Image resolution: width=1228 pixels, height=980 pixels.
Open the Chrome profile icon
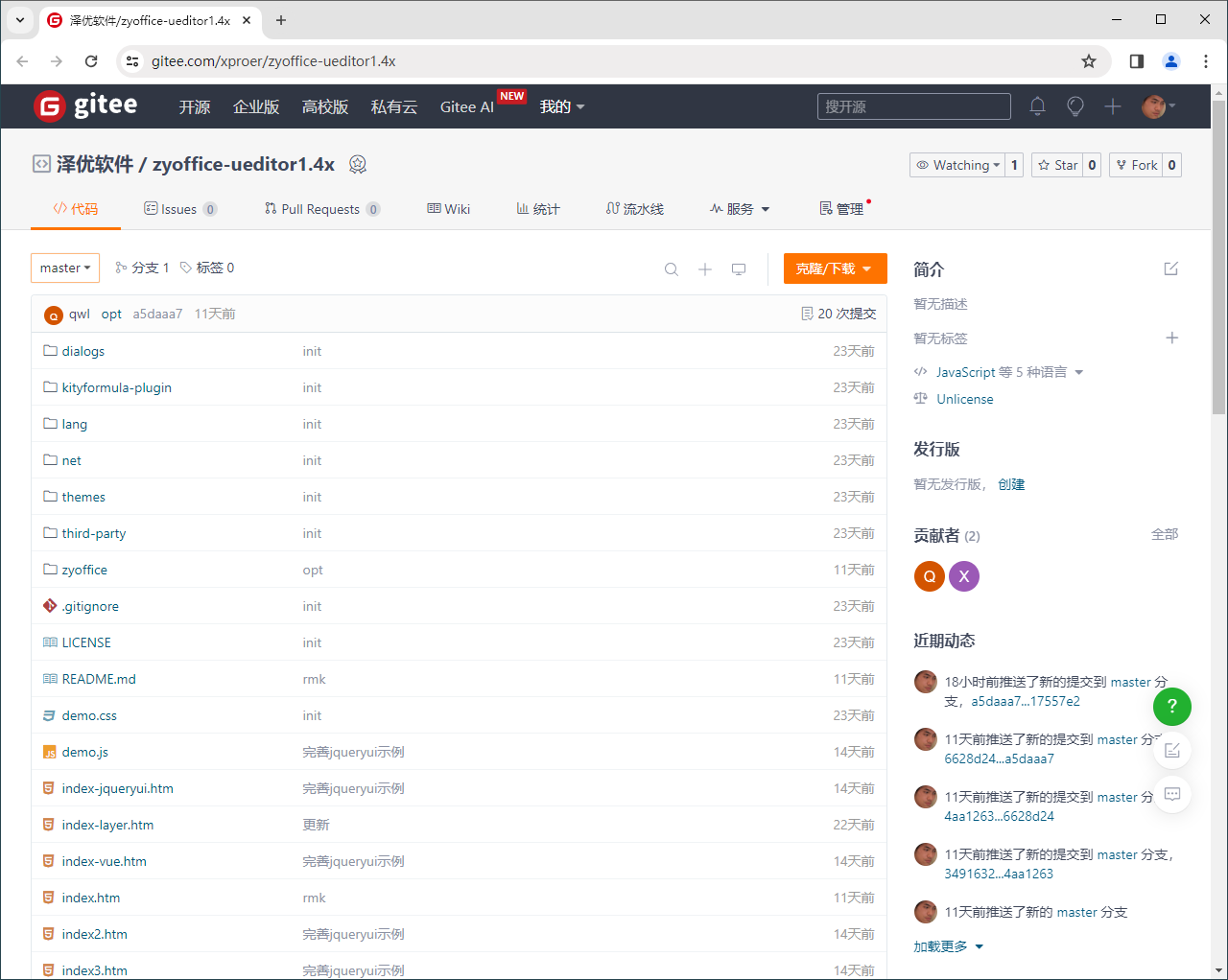pos(1171,61)
